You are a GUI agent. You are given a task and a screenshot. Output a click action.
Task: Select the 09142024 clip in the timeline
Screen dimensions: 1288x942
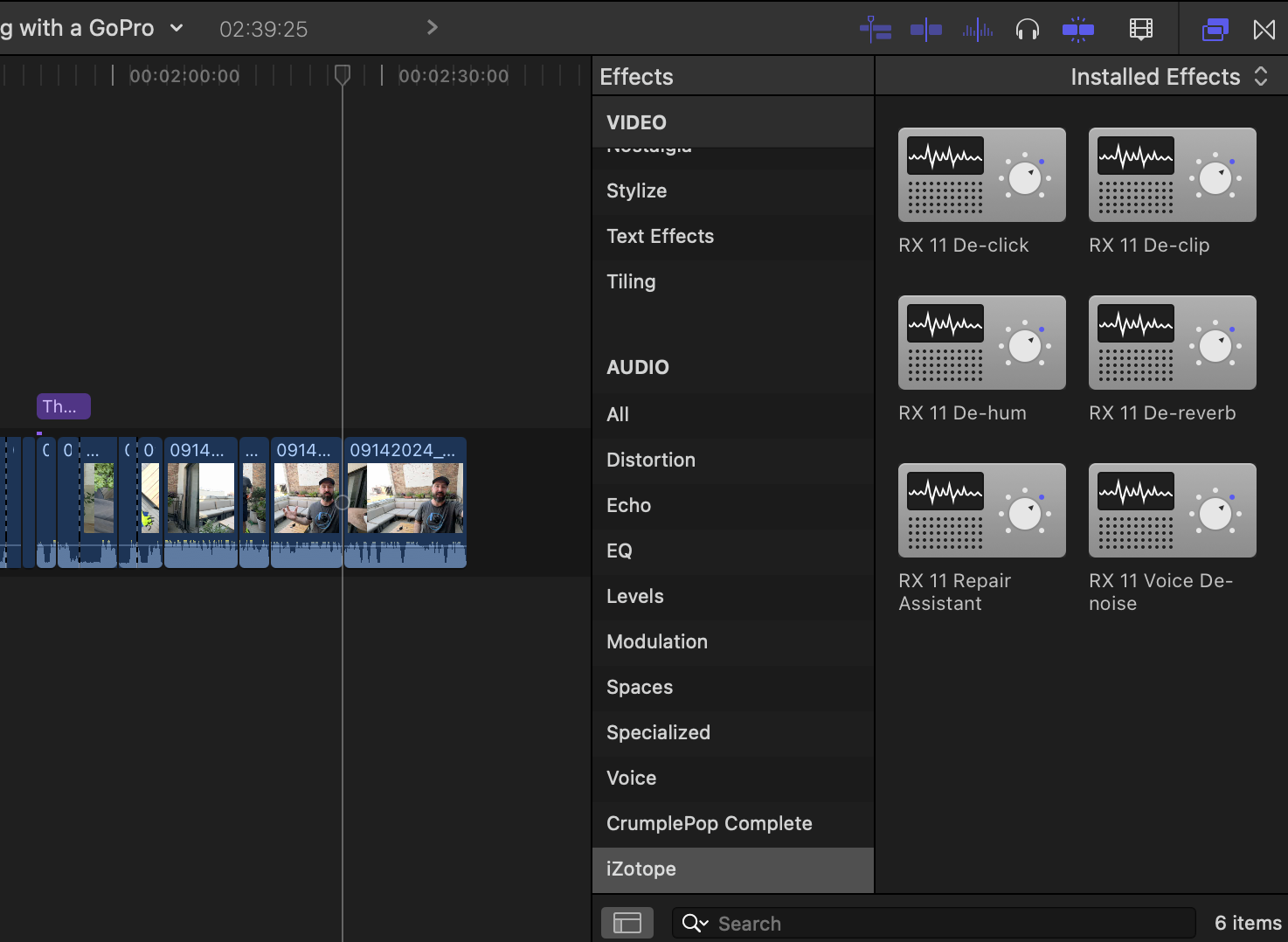pyautogui.click(x=405, y=502)
